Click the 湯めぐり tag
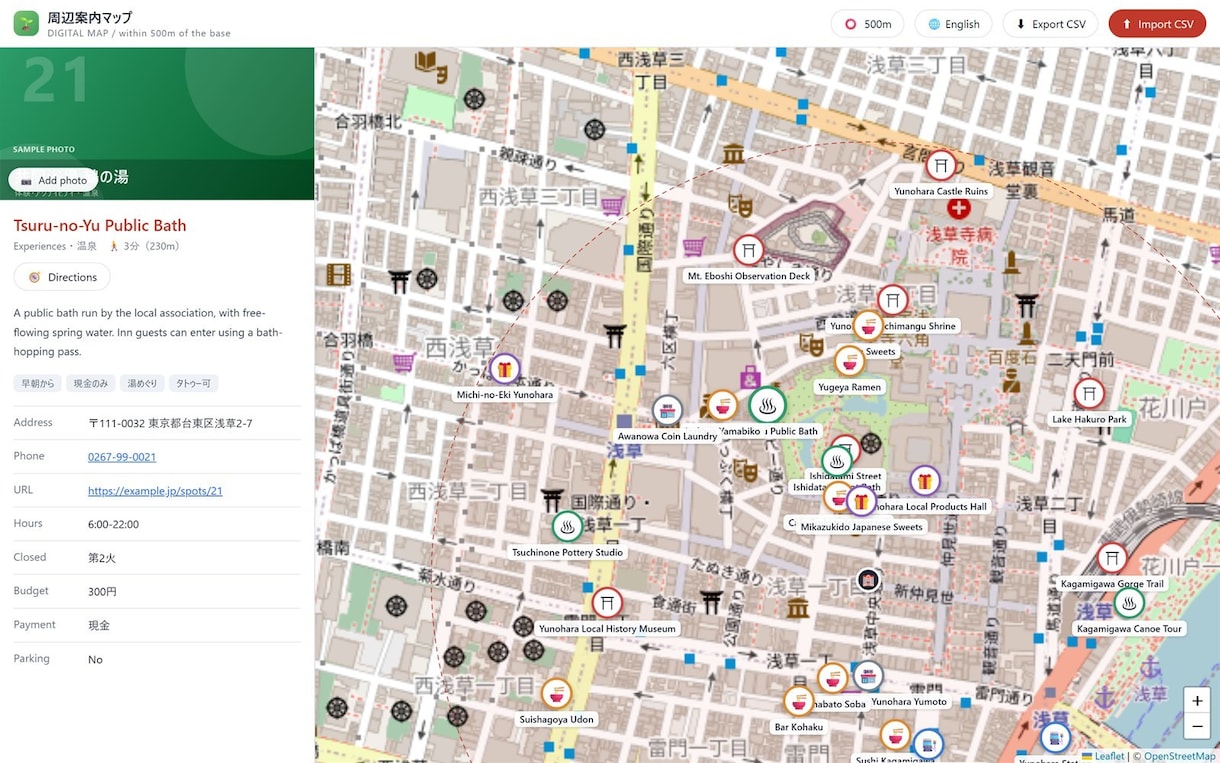The width and height of the screenshot is (1220, 763). [142, 383]
